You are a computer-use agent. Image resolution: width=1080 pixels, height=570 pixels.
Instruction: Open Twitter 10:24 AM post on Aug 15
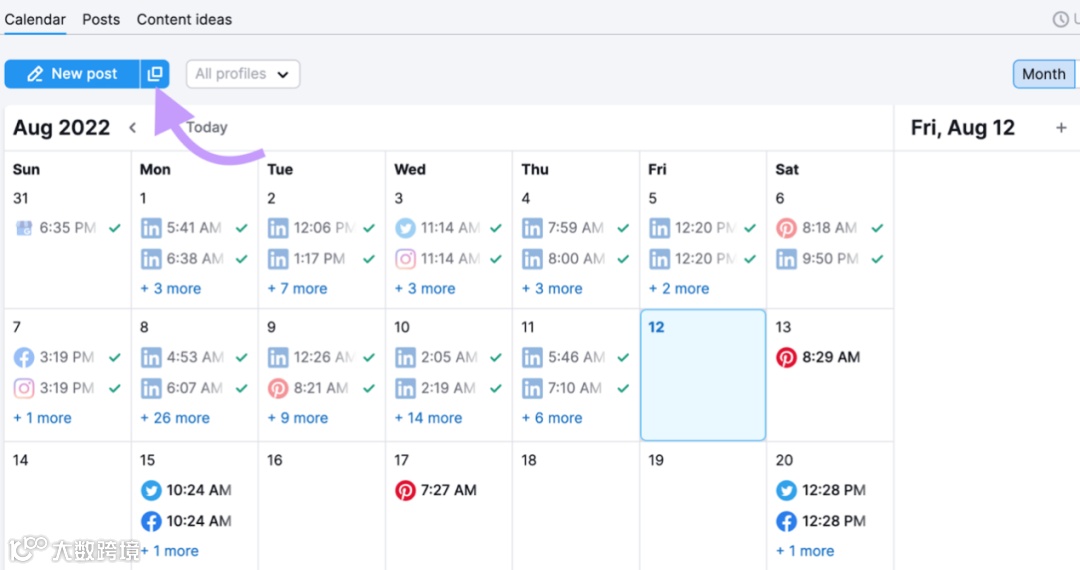click(x=186, y=490)
